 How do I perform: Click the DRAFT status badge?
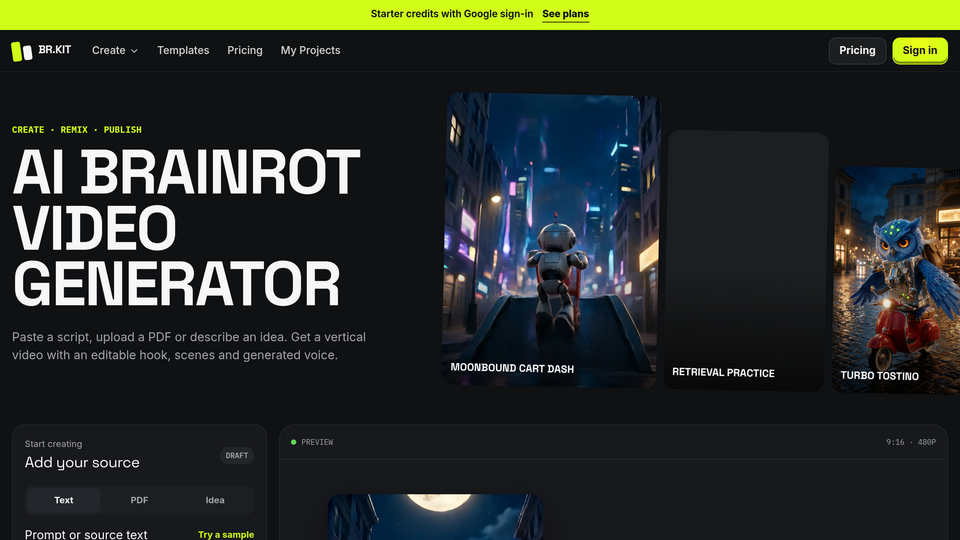coord(237,456)
